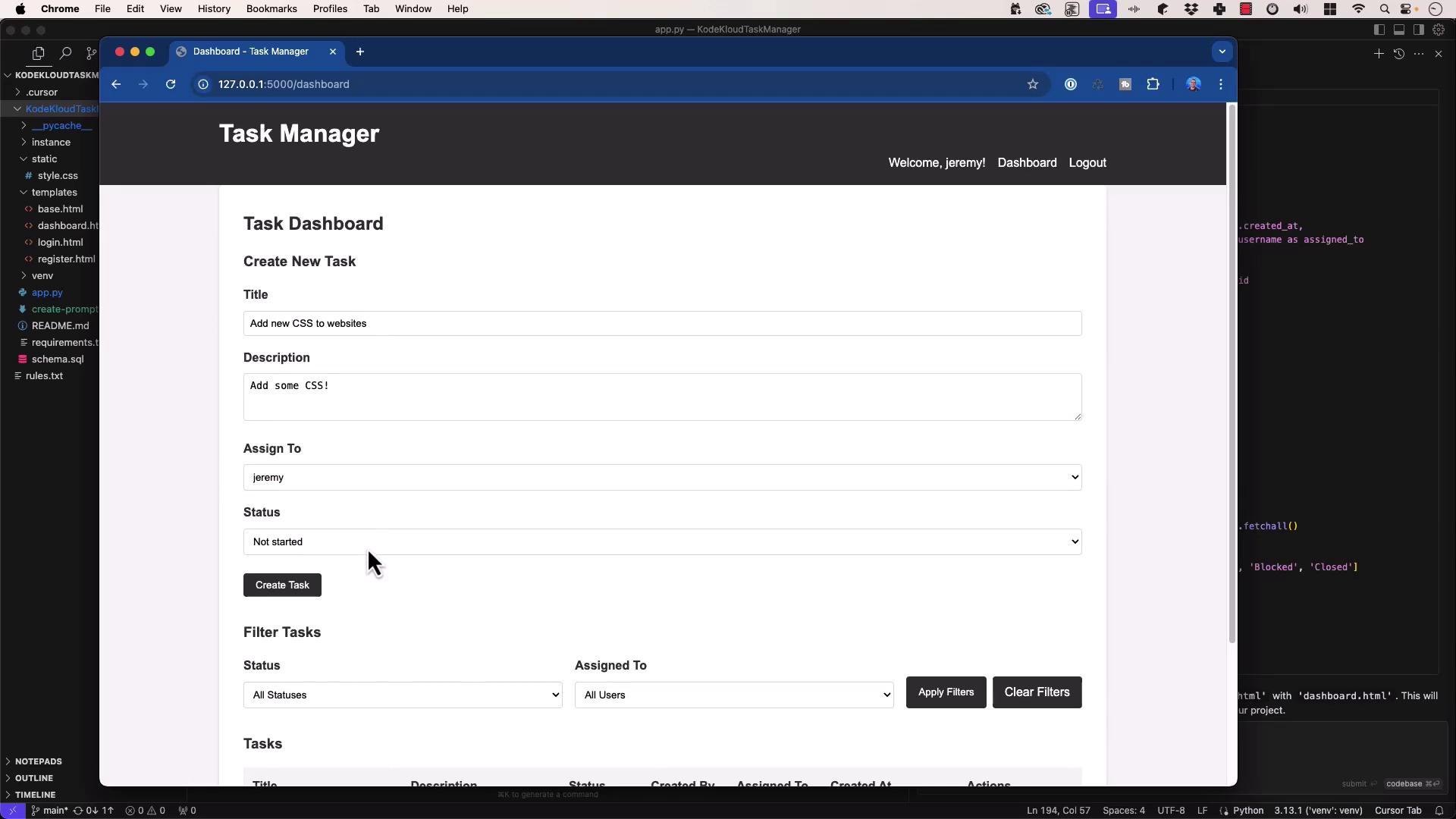Open site information icon in address bar
Viewport: 1456px width, 819px height.
tap(203, 84)
